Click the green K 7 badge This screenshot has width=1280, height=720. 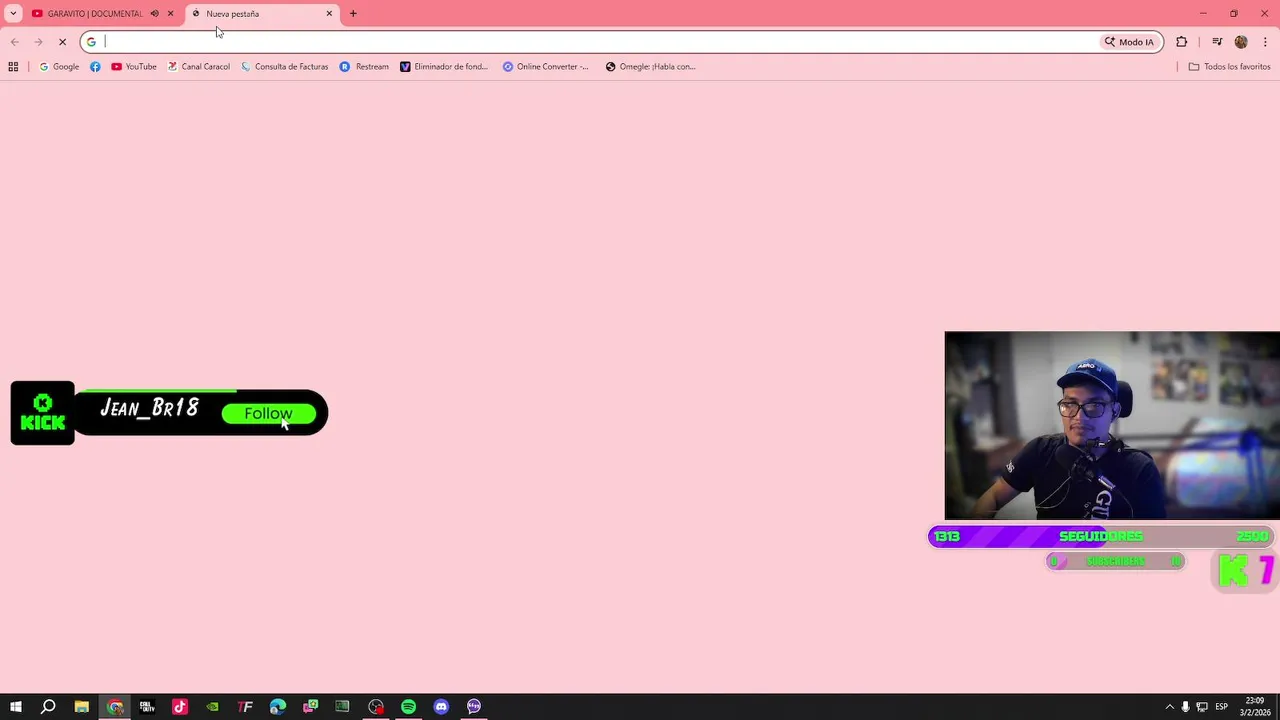[1245, 571]
